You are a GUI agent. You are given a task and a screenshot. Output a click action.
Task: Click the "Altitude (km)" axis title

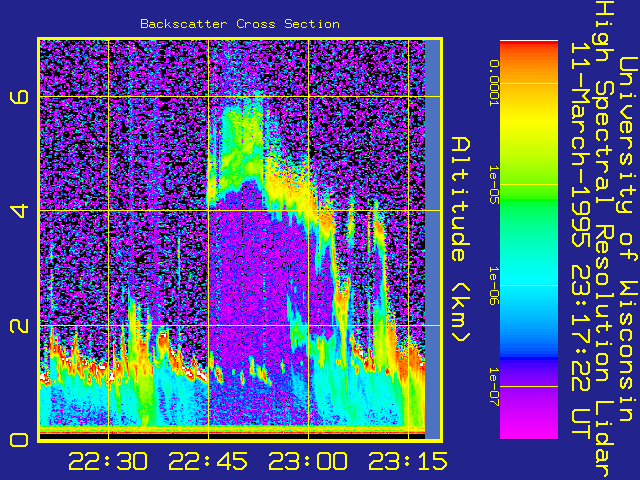tap(460, 240)
